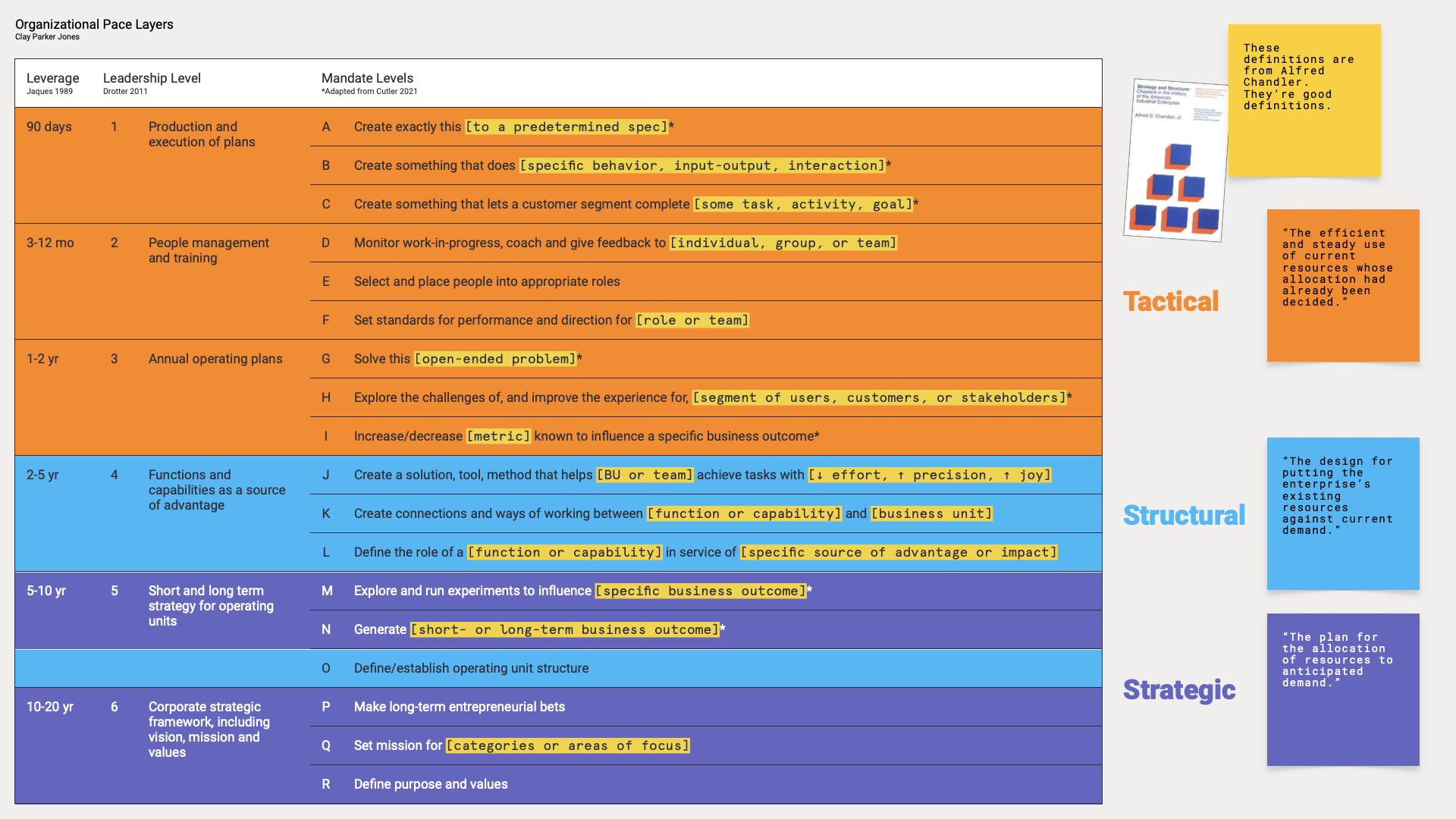Click the Organizational Pace Layers title
1456x819 pixels.
93,24
